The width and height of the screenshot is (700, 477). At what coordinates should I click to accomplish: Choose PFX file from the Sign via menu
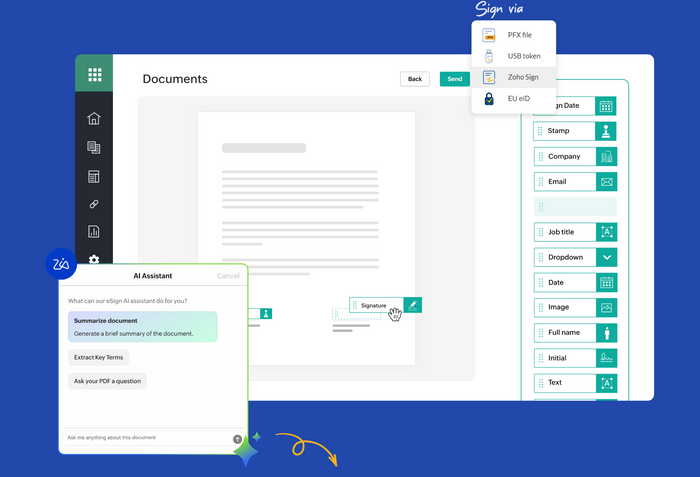(x=513, y=35)
